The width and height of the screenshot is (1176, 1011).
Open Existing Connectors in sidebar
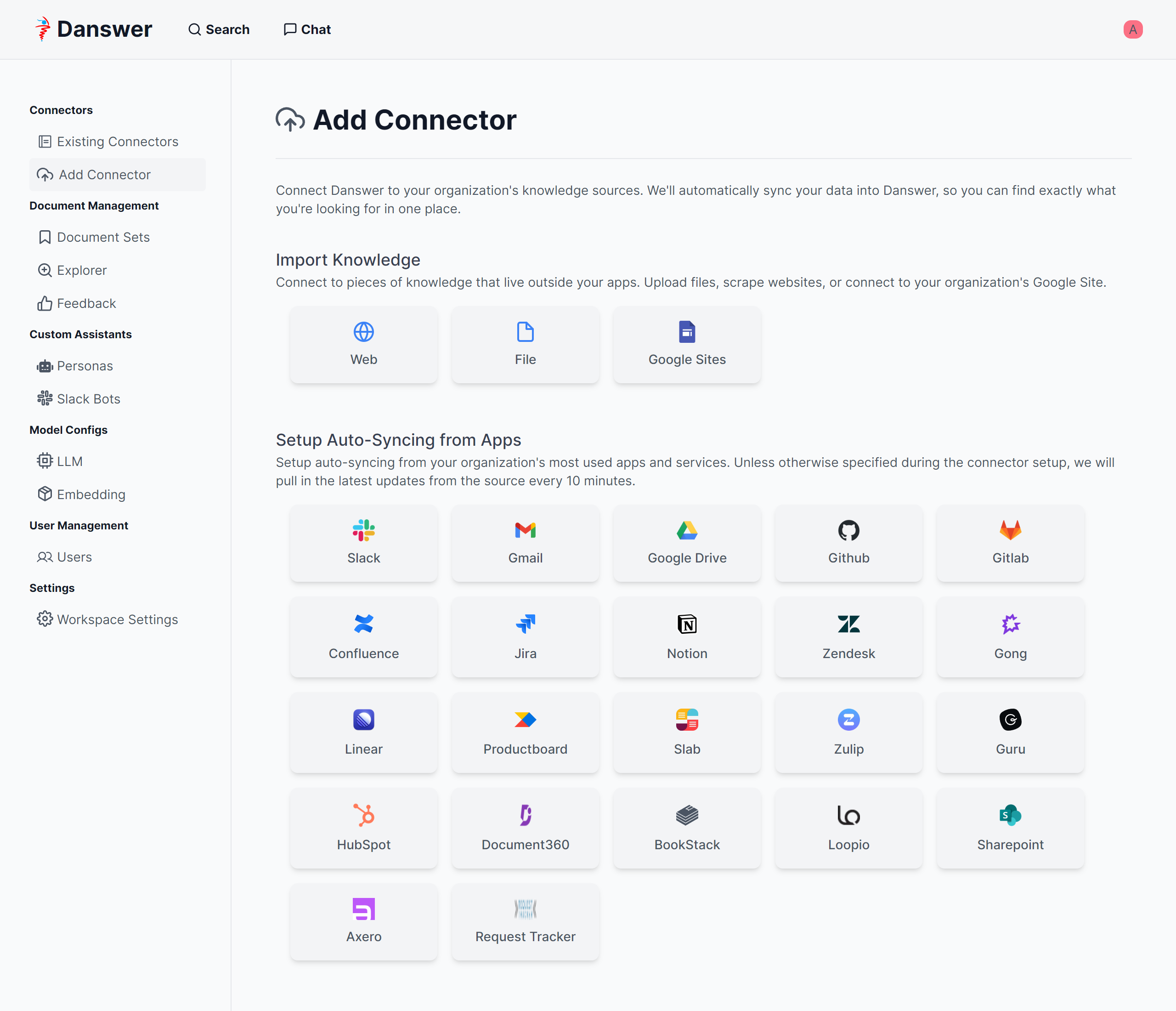click(x=117, y=142)
